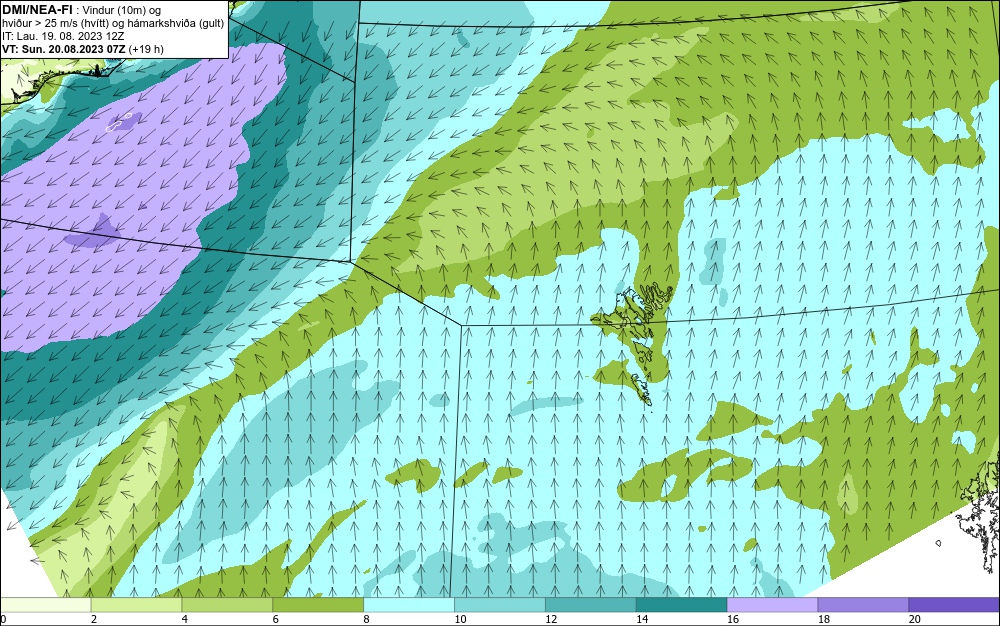The image size is (1000, 626).
Task: Click the 0–2 m/s legend color swatch
Action: 46,604
